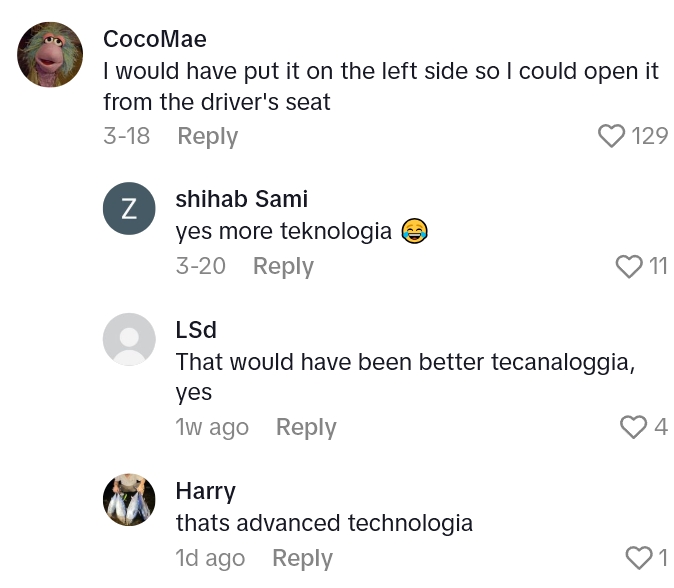Open CocoMae's profile picture

(50, 55)
